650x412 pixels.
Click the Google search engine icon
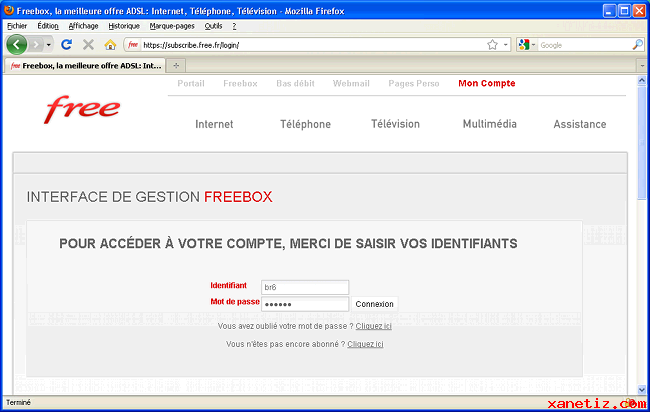[x=524, y=45]
